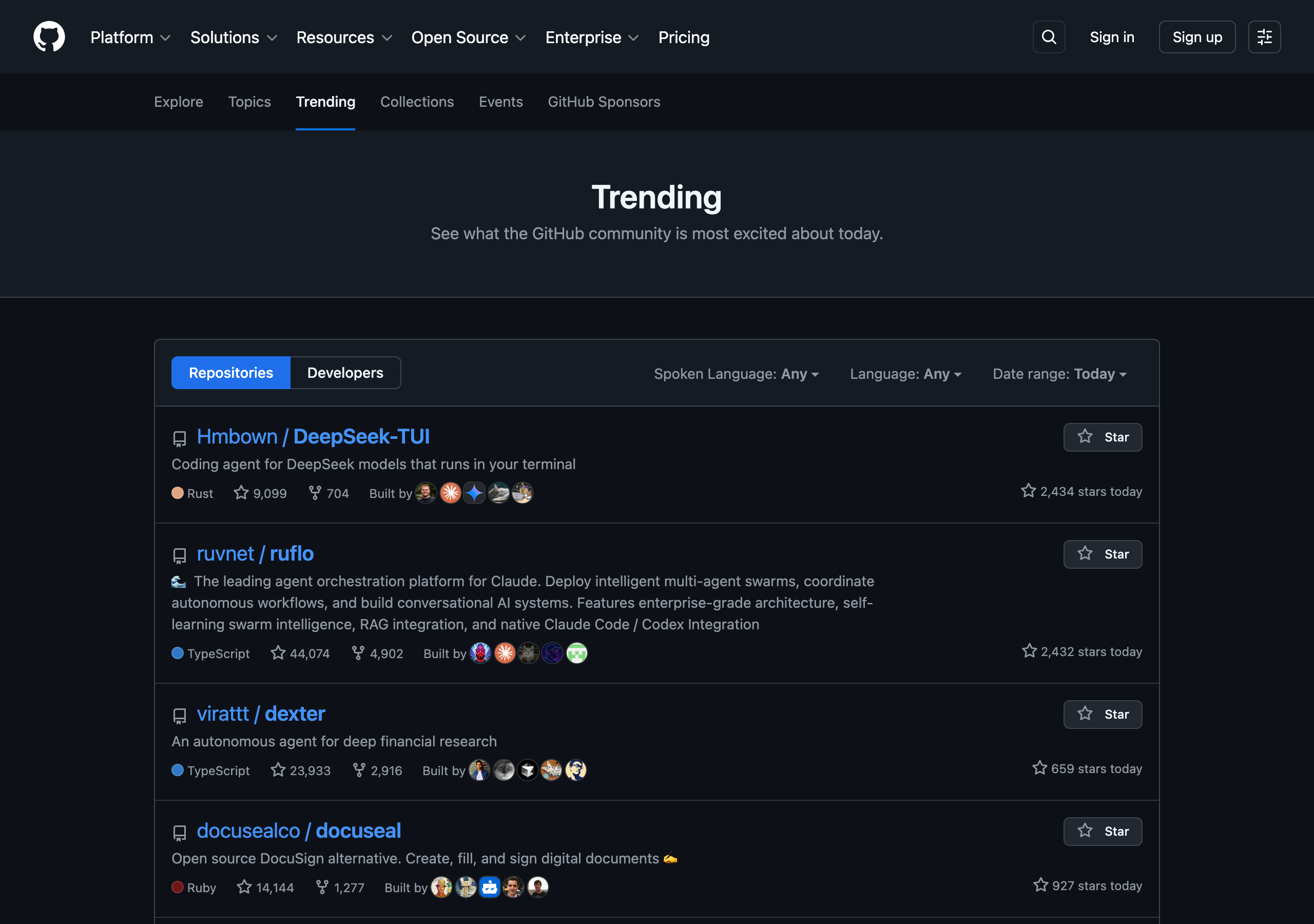Open ruvnet / ruflo repository link
The image size is (1314, 924).
tap(255, 553)
